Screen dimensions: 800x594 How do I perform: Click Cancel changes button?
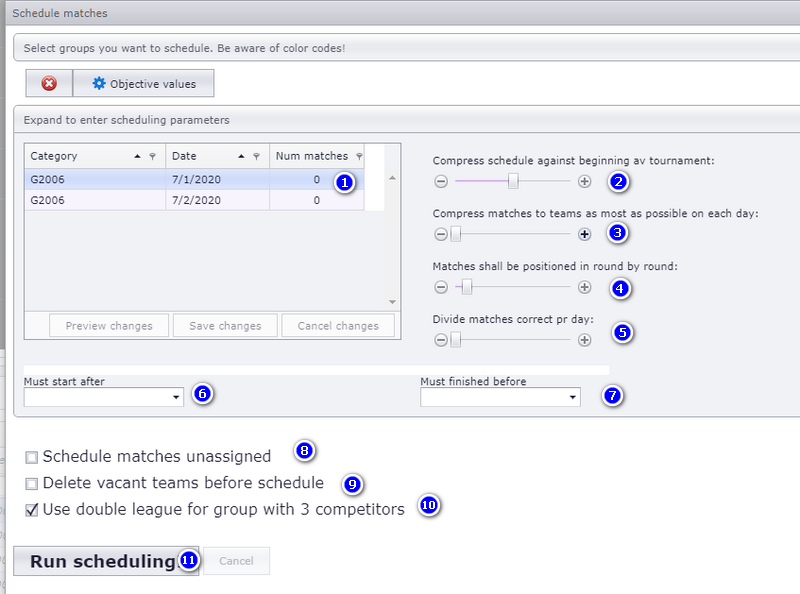click(338, 326)
